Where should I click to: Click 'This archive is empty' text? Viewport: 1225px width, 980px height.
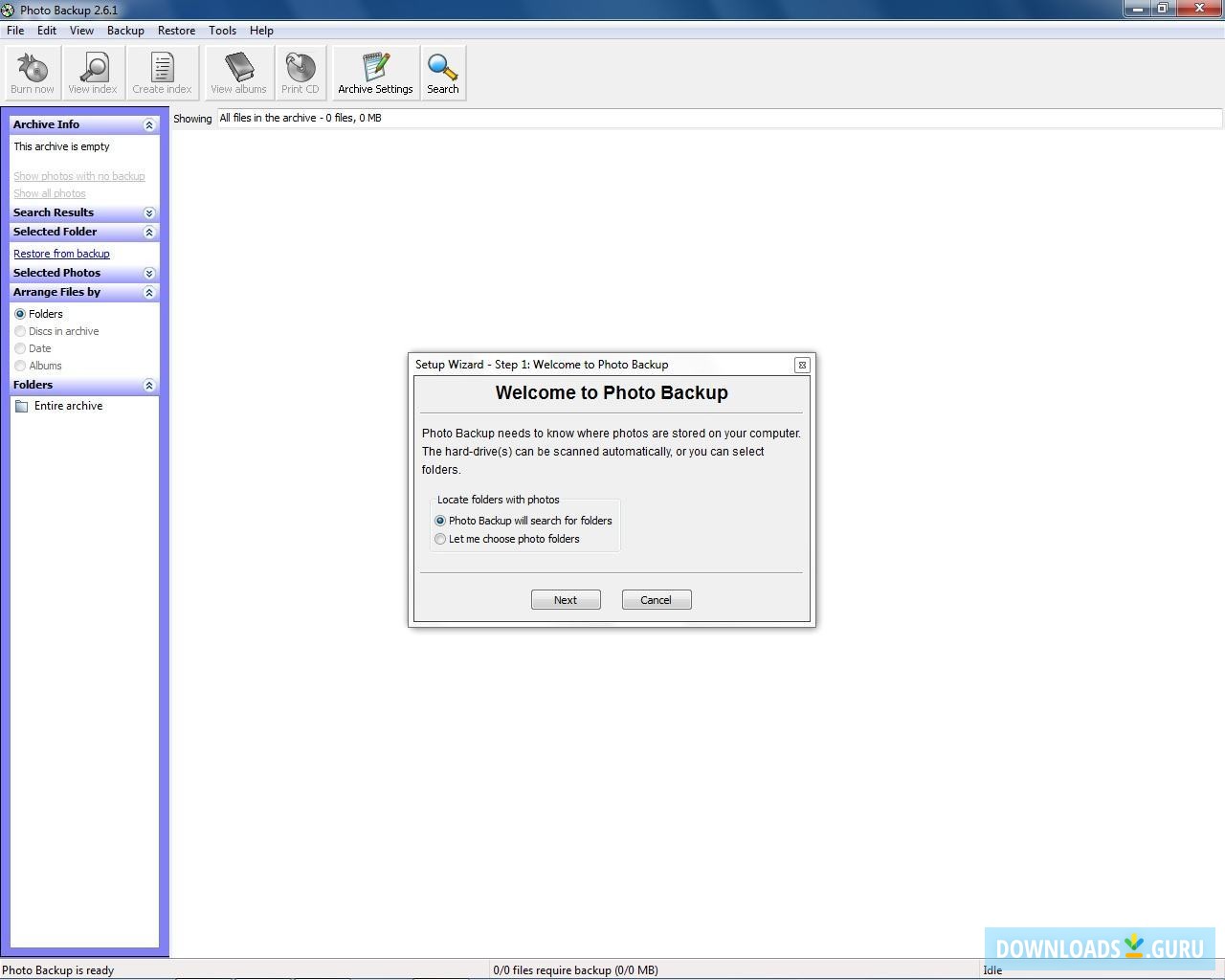click(x=61, y=146)
